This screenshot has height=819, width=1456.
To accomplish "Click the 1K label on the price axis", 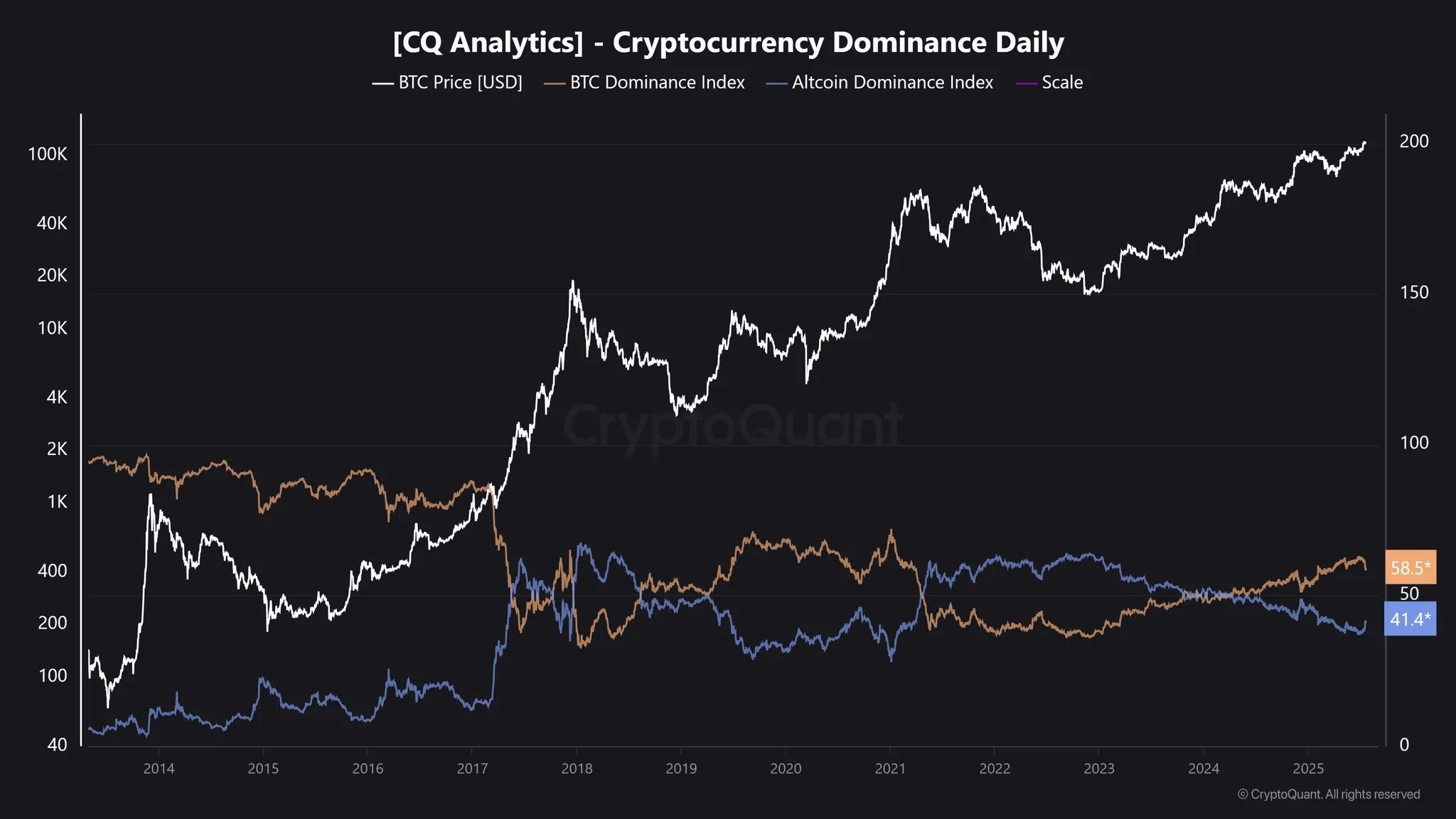I will point(57,502).
